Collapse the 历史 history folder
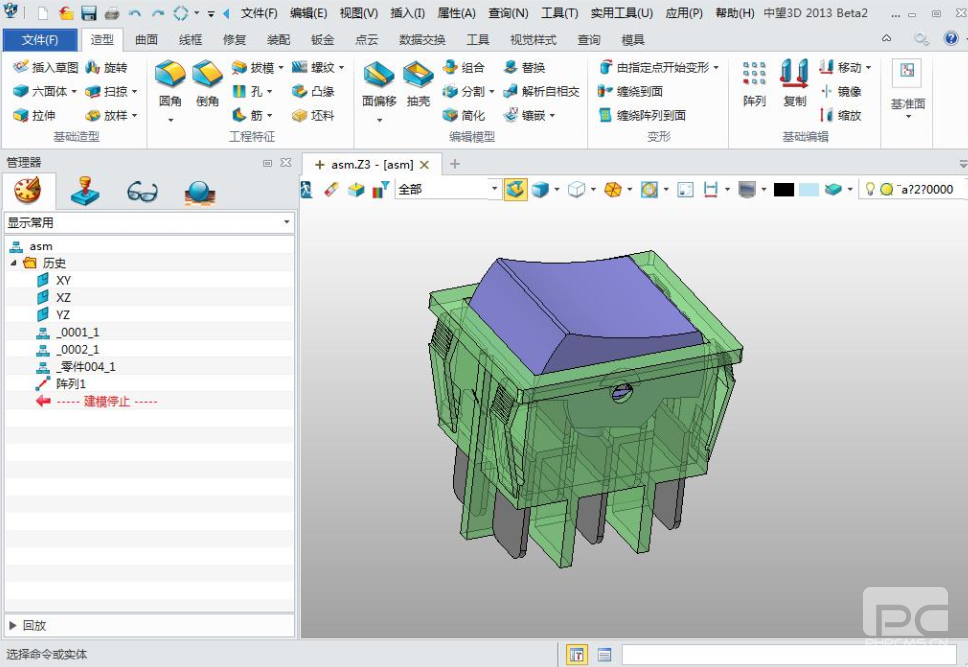 14,263
